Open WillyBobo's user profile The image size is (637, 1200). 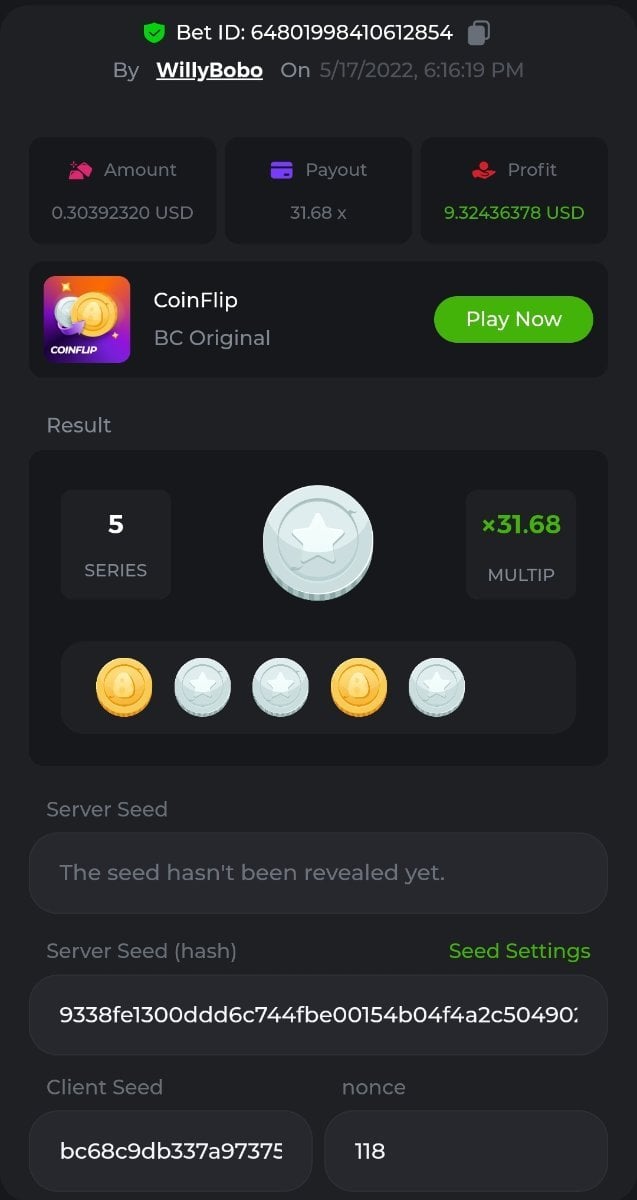point(209,70)
